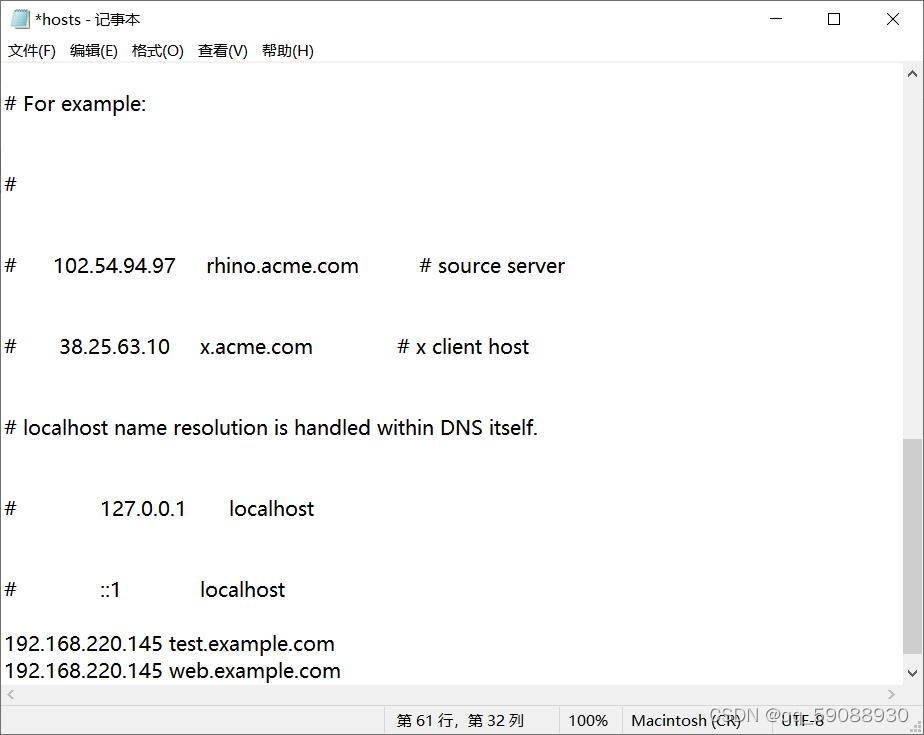Click the IP before web.example.com
Image resolution: width=924 pixels, height=735 pixels.
pos(84,671)
